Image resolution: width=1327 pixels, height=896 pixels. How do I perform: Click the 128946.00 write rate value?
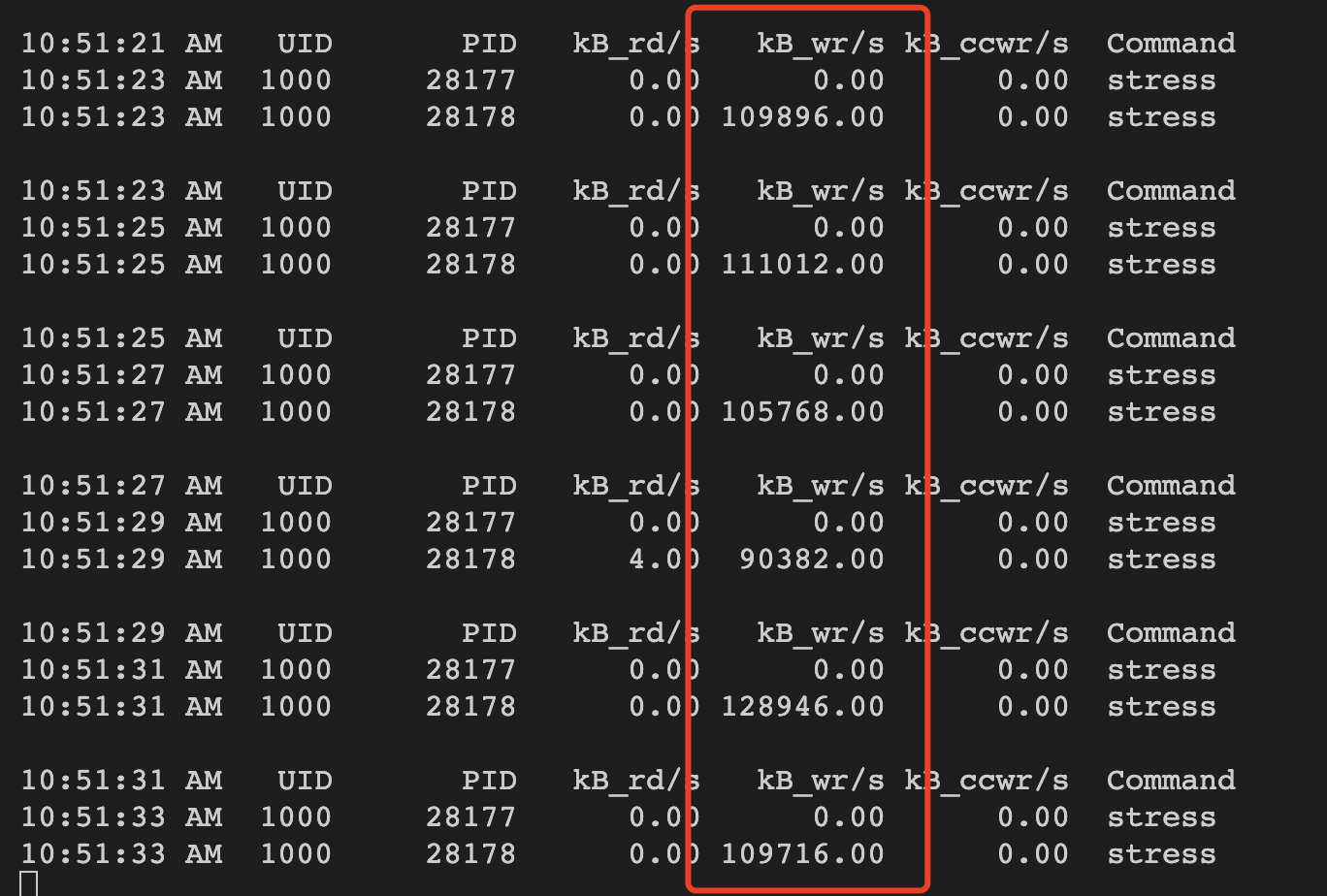(x=803, y=707)
